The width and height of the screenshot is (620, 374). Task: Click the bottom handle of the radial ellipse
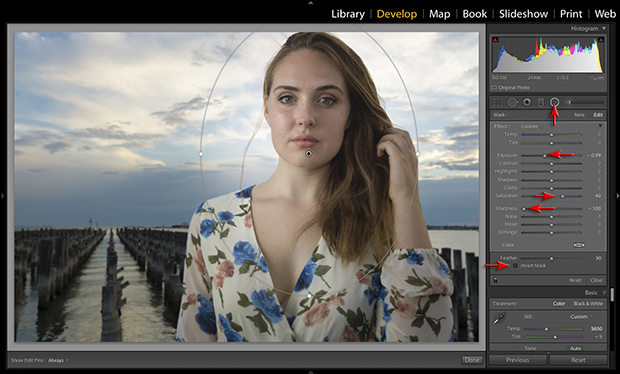point(309,295)
